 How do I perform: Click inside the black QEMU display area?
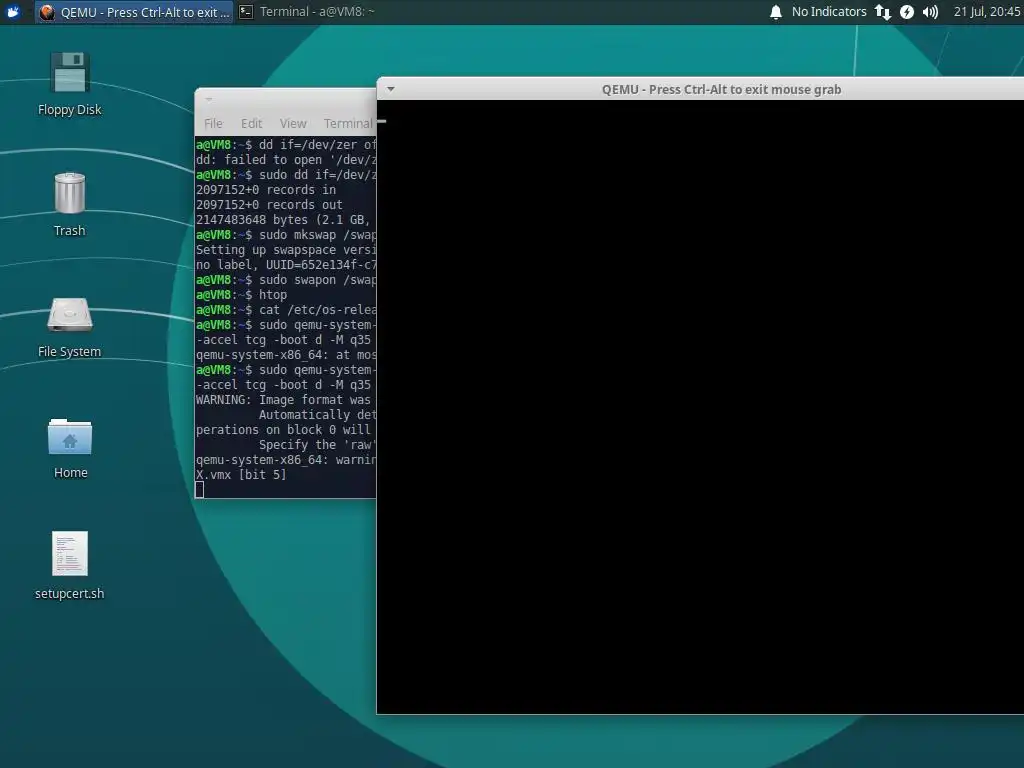(700, 407)
